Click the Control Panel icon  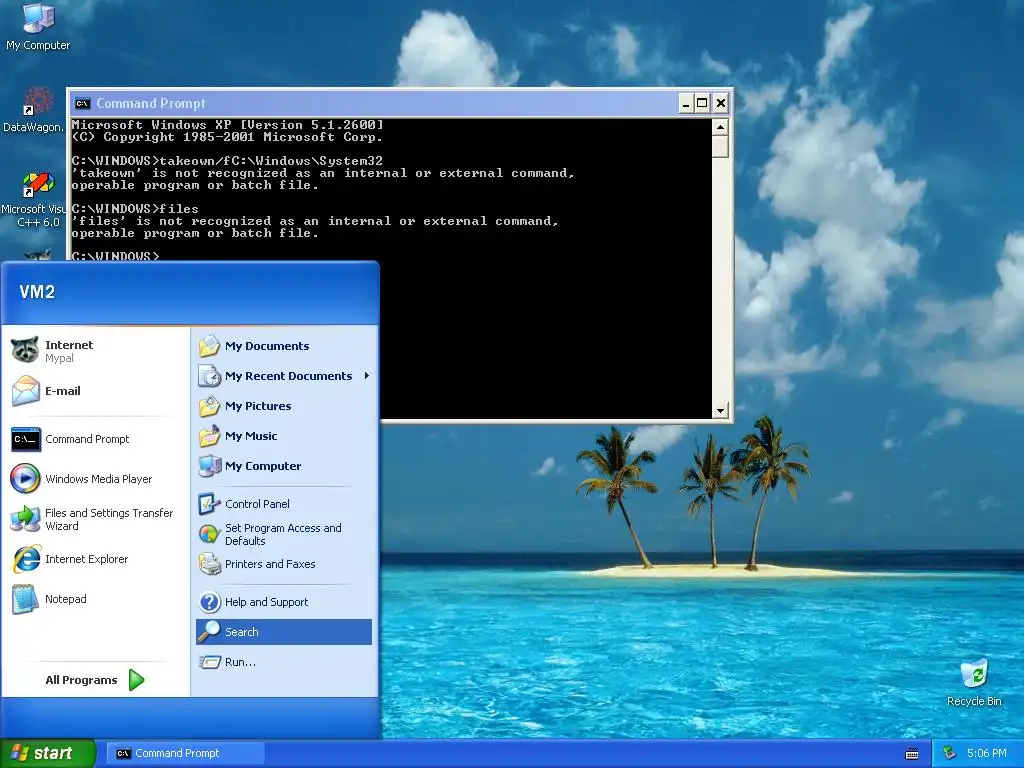(209, 504)
